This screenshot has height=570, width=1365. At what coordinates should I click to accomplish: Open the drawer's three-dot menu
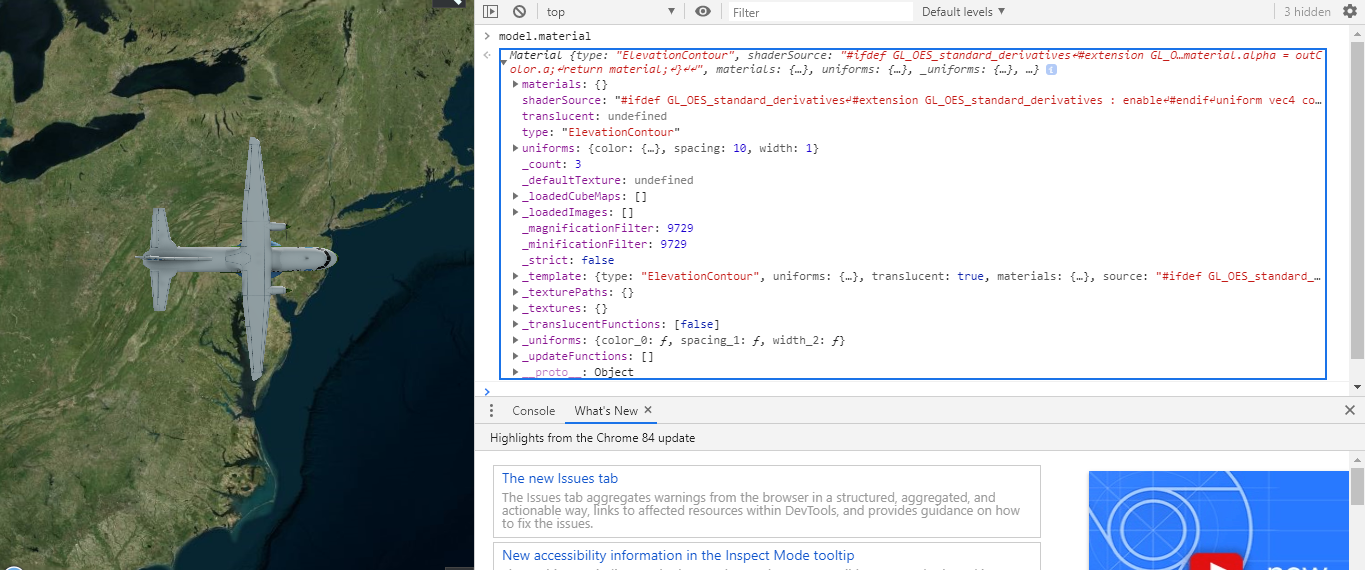click(x=491, y=411)
